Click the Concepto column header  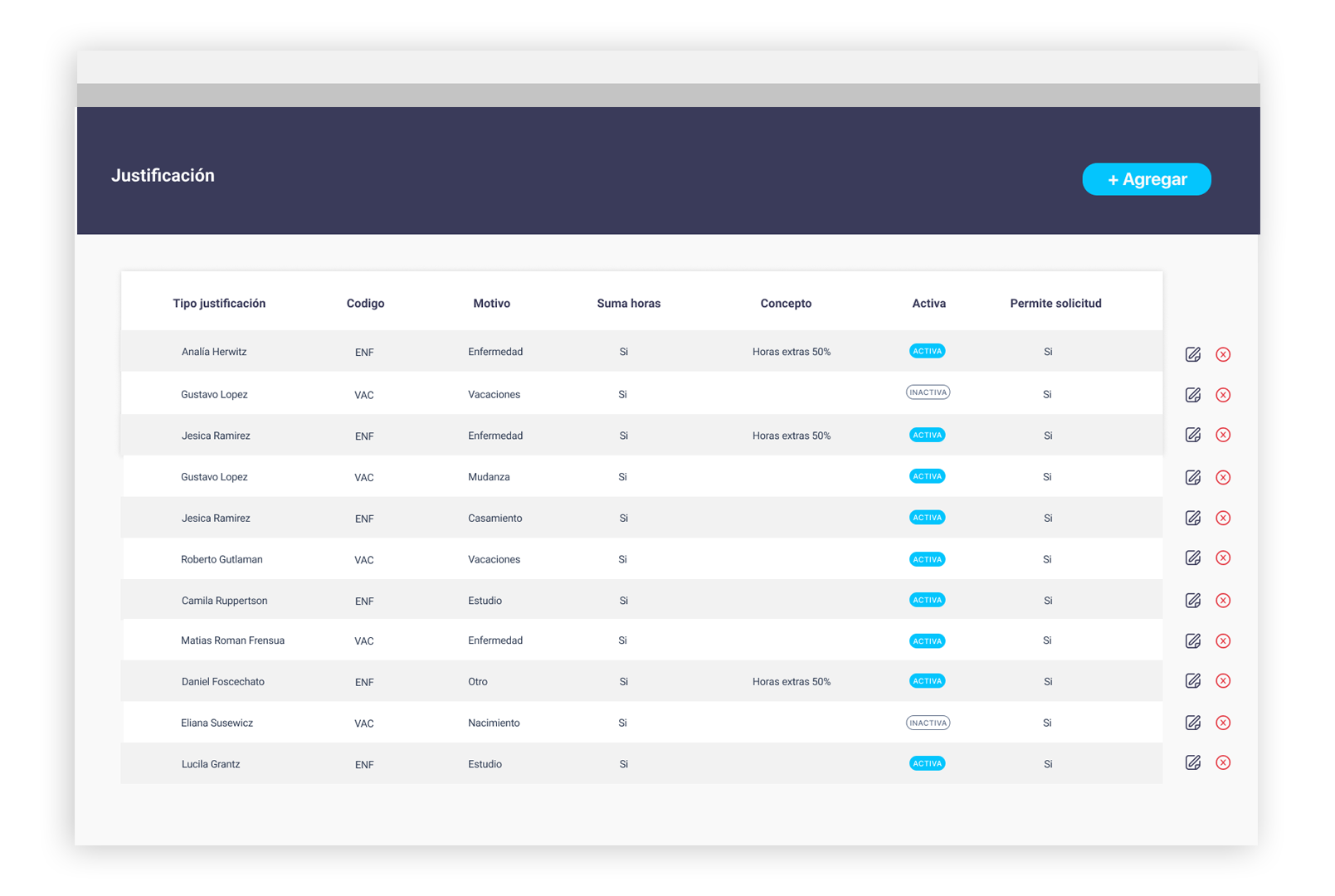(786, 304)
